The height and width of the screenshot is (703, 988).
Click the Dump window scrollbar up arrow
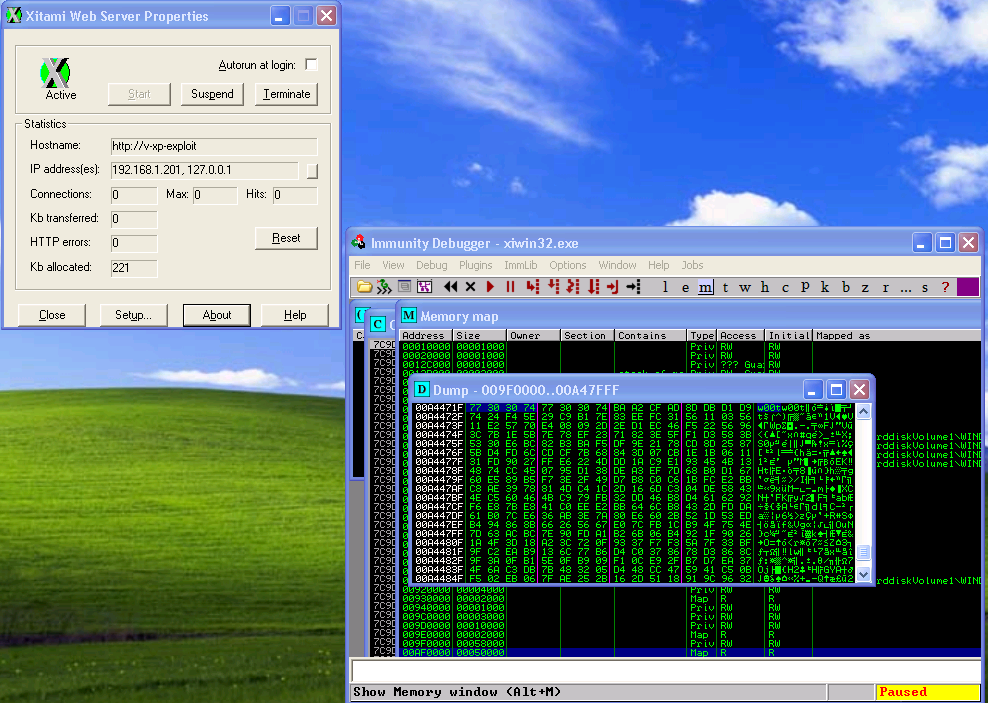[x=864, y=411]
